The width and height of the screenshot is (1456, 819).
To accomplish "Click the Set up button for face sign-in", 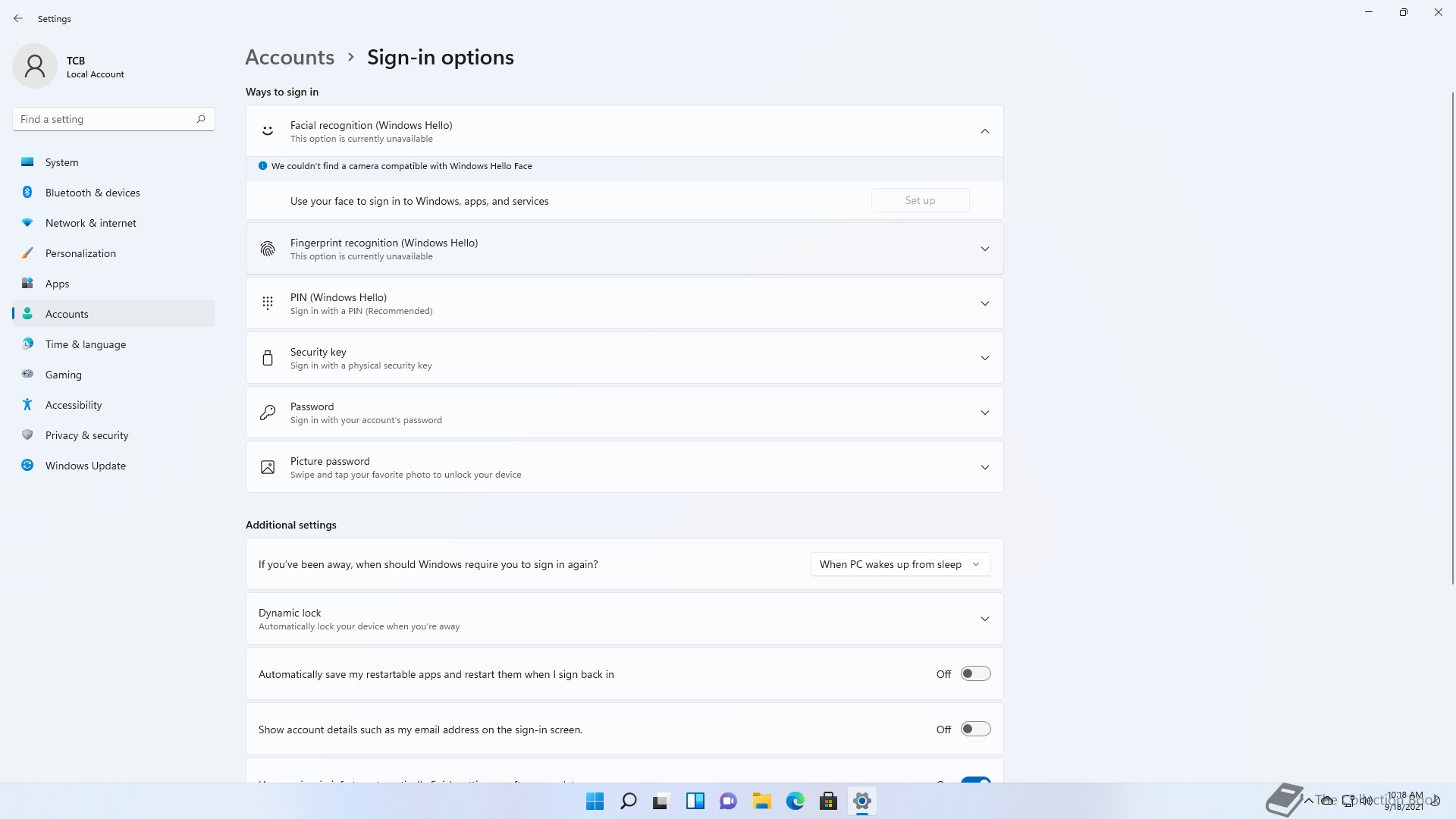I will pos(920,200).
